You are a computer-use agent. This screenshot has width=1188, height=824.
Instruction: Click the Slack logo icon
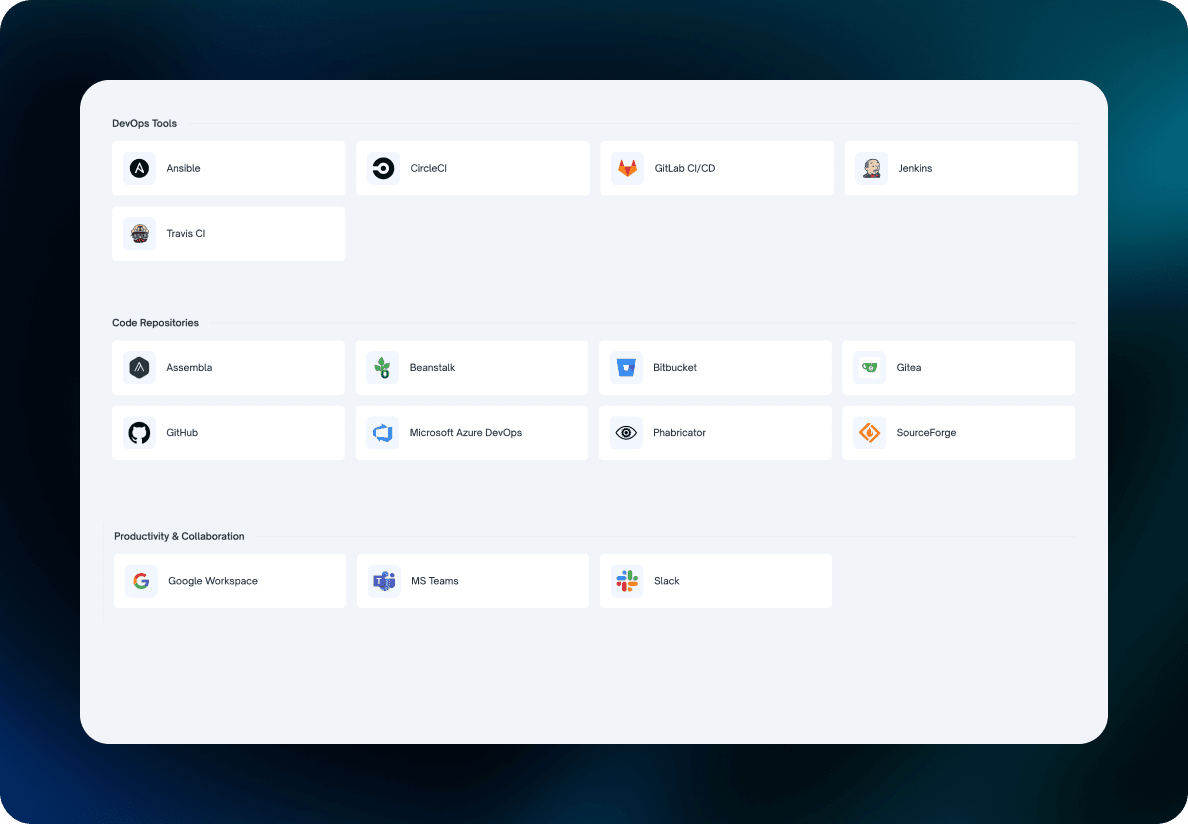(627, 581)
